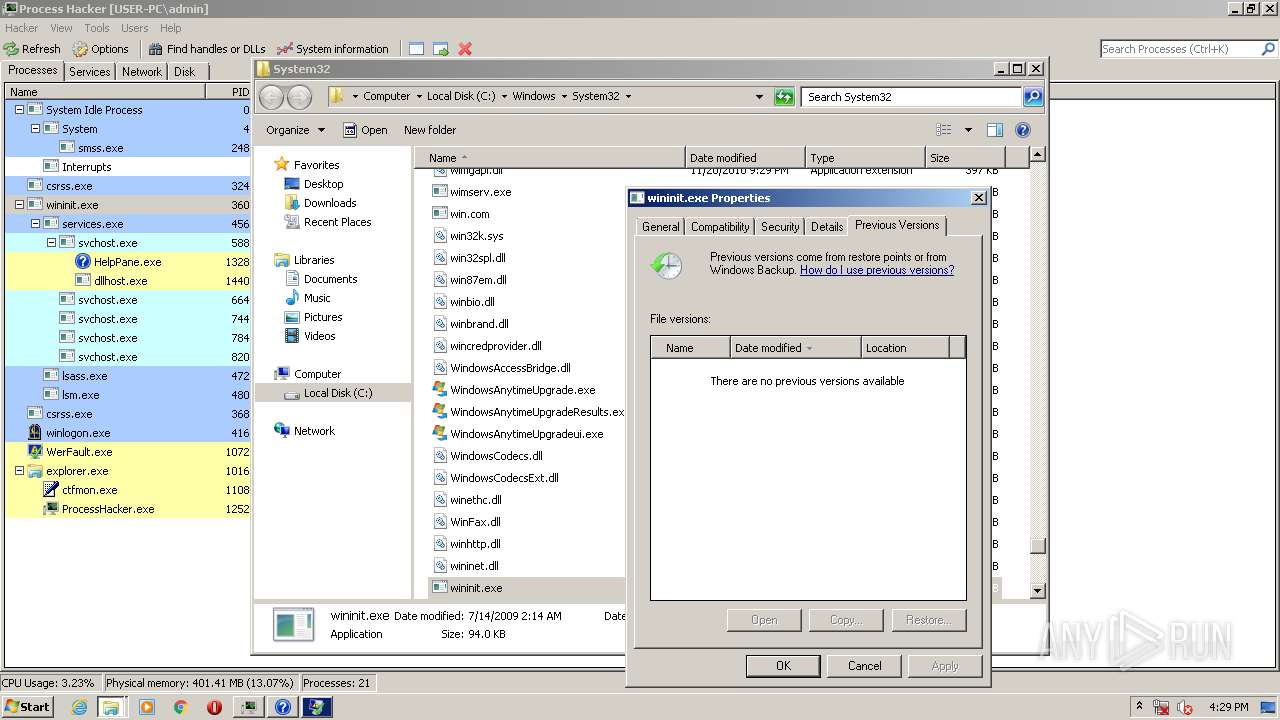
Task: Show hidden tray icons arrow
Action: pos(1139,707)
